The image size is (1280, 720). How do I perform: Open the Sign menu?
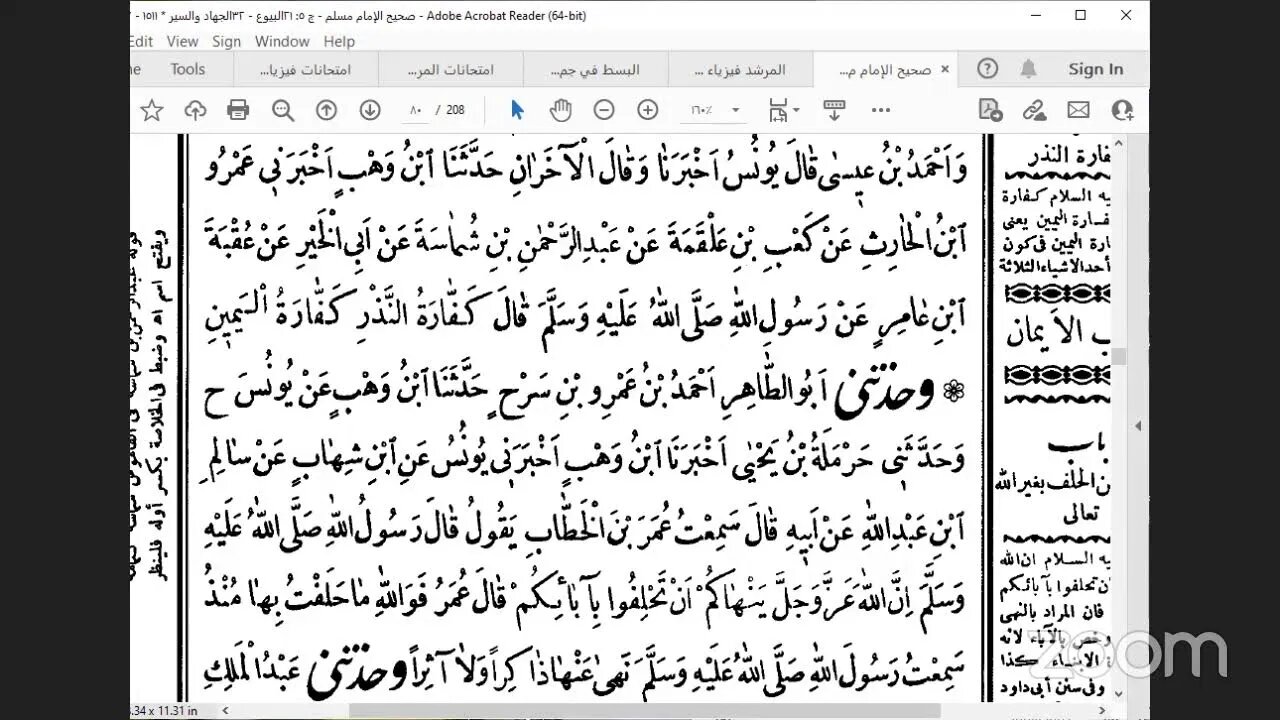coord(226,41)
